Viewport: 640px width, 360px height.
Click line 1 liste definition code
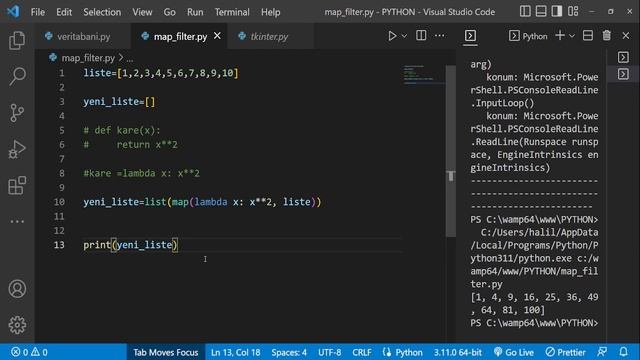click(161, 73)
